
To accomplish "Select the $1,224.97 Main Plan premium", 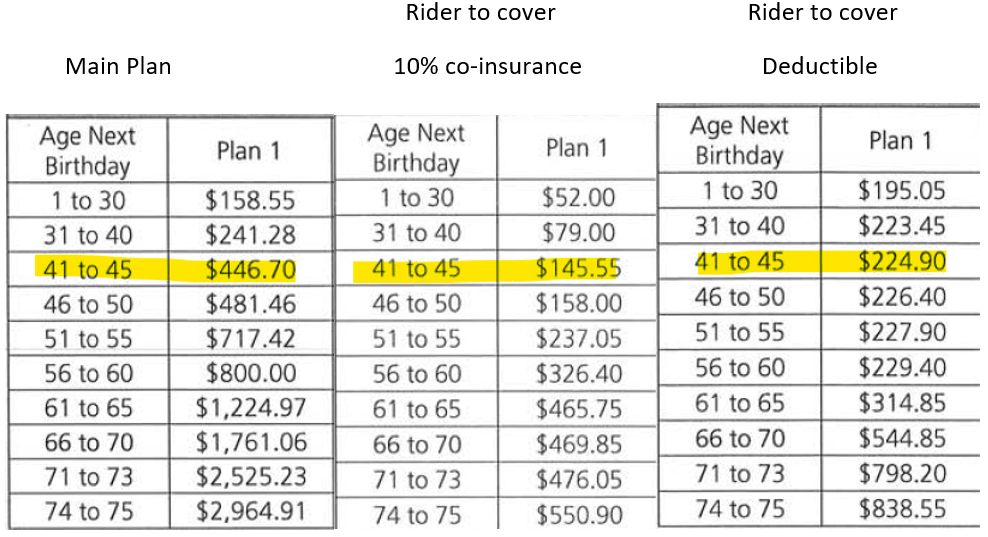I will coord(250,407).
